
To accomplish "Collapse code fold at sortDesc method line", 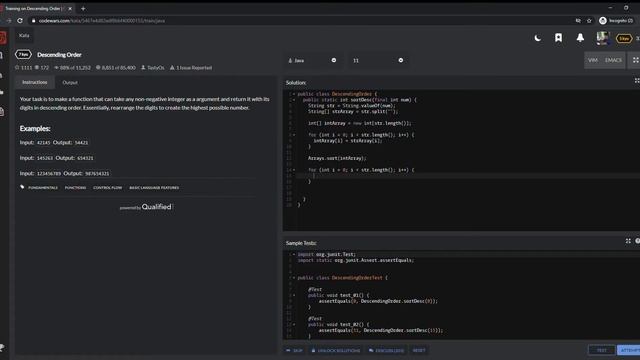I will tap(294, 100).
